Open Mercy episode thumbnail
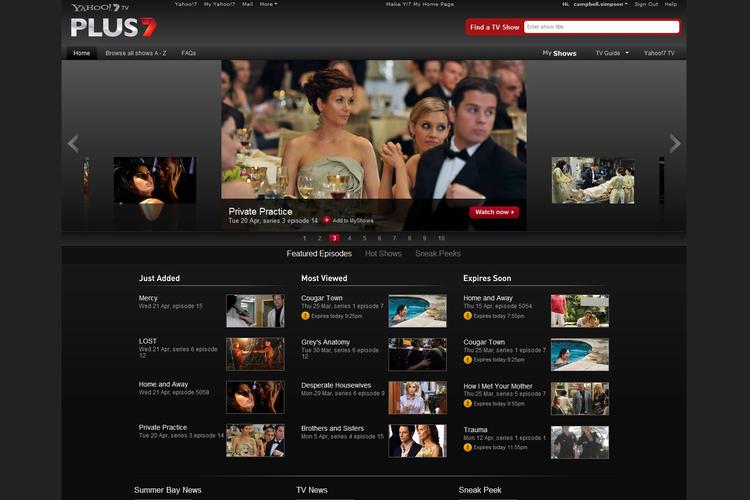750x500 pixels. [255, 311]
